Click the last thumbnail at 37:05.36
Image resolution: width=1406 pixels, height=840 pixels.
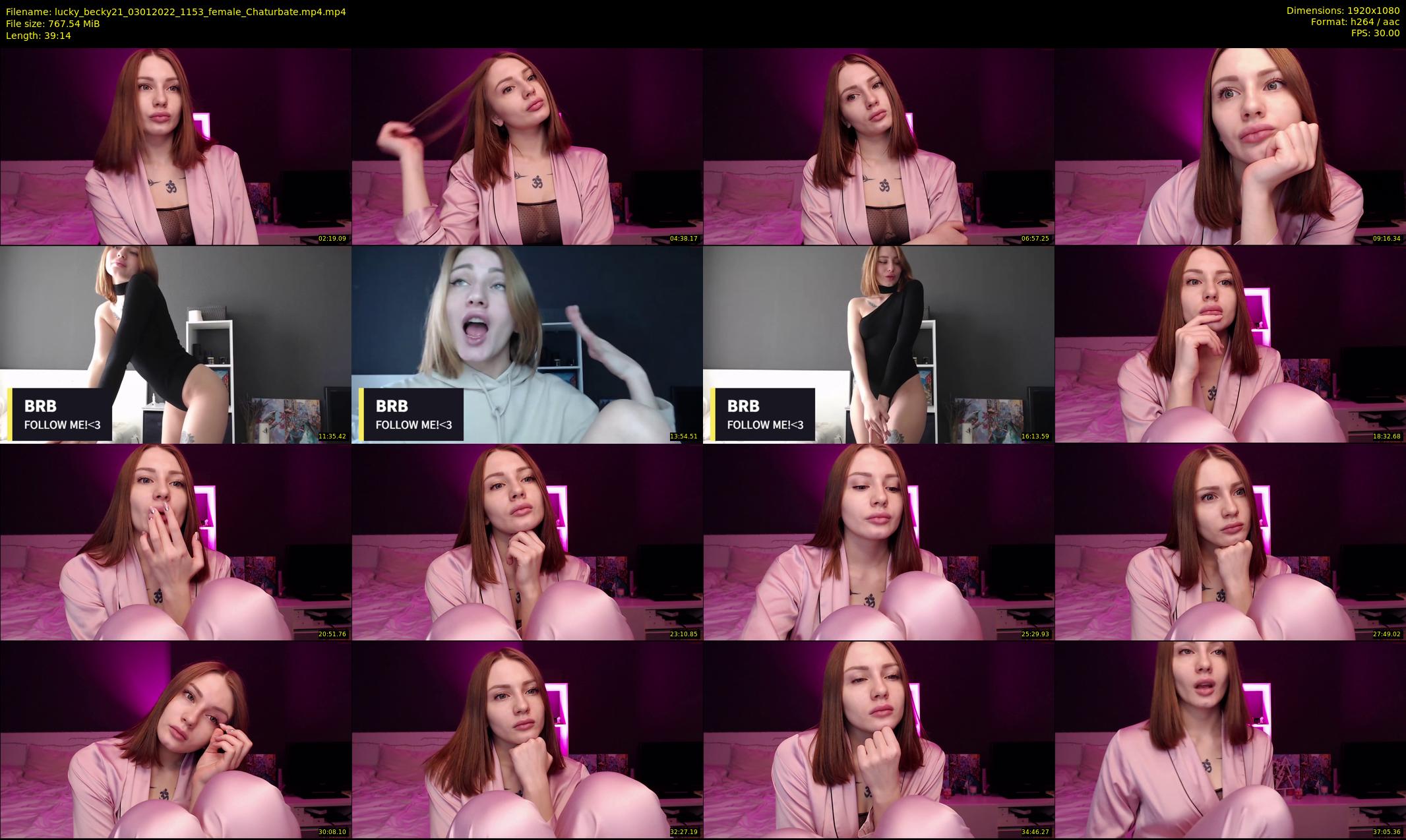1230,739
